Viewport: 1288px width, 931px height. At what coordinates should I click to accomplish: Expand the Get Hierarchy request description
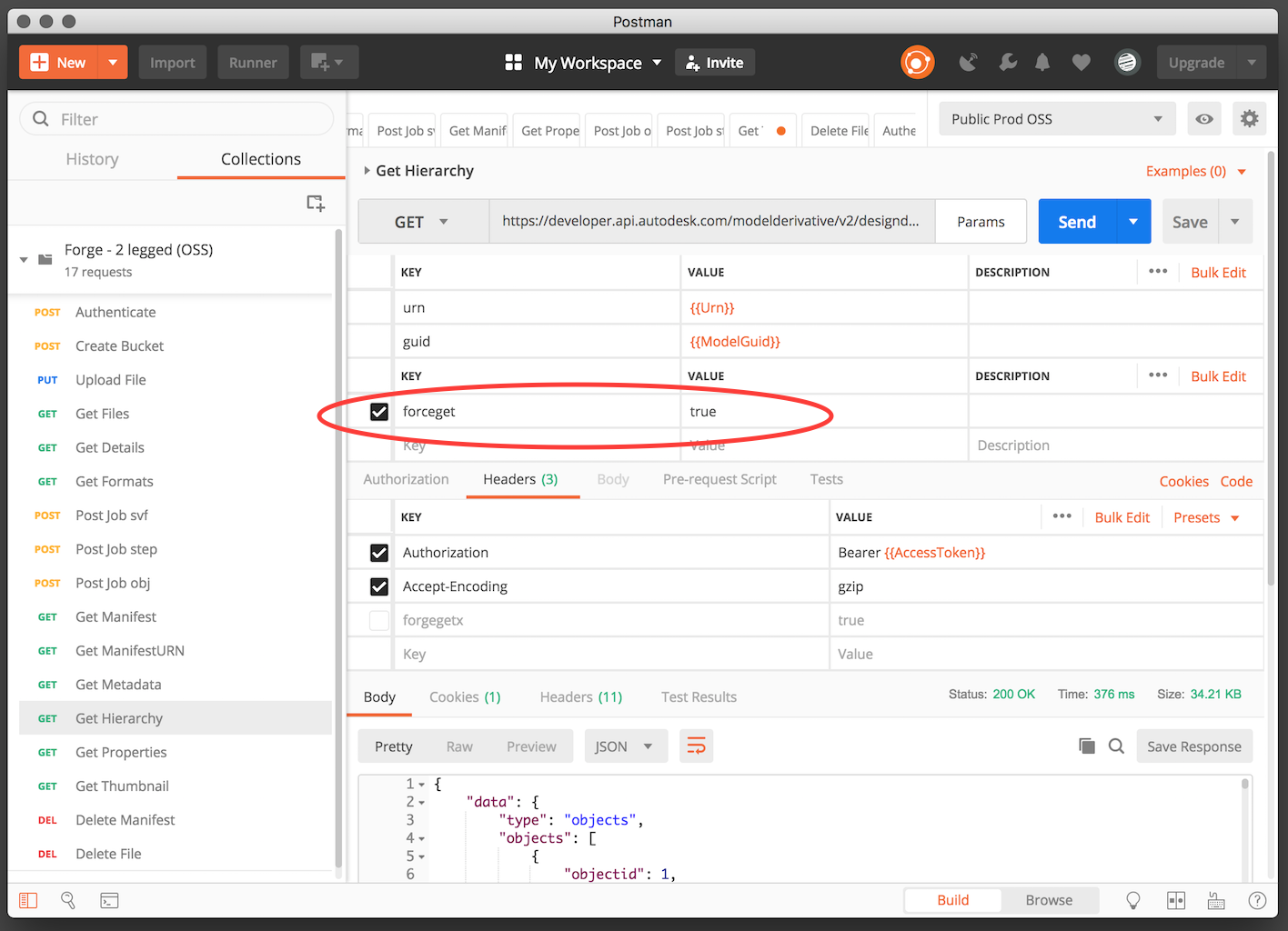[367, 171]
